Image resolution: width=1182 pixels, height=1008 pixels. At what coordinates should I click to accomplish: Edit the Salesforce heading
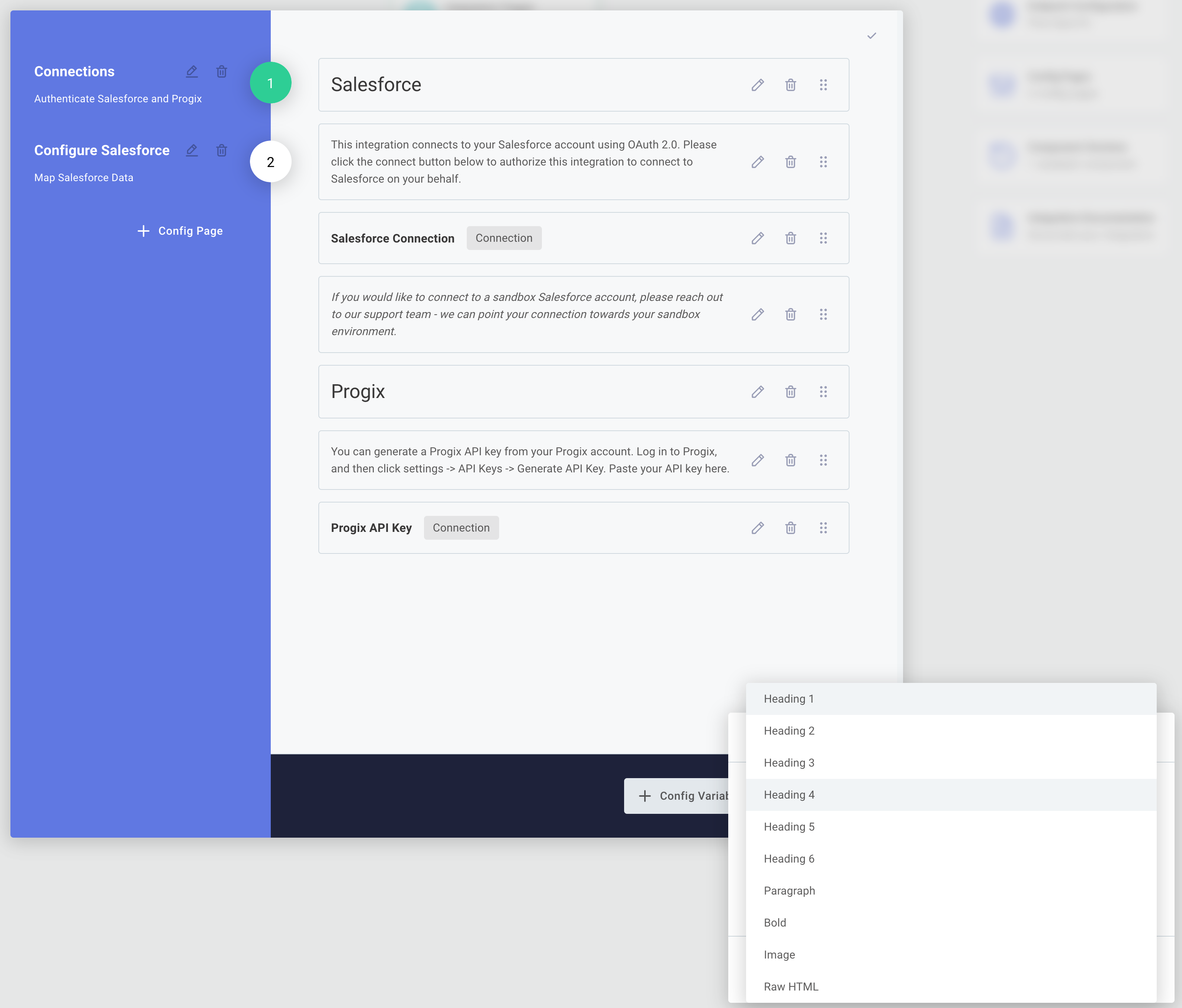[x=757, y=85]
